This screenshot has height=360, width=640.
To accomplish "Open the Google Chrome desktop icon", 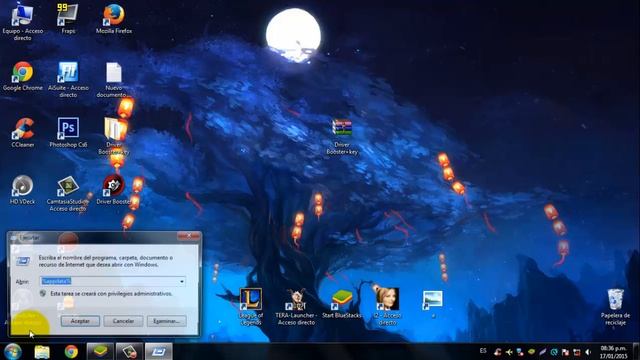I will [22, 76].
